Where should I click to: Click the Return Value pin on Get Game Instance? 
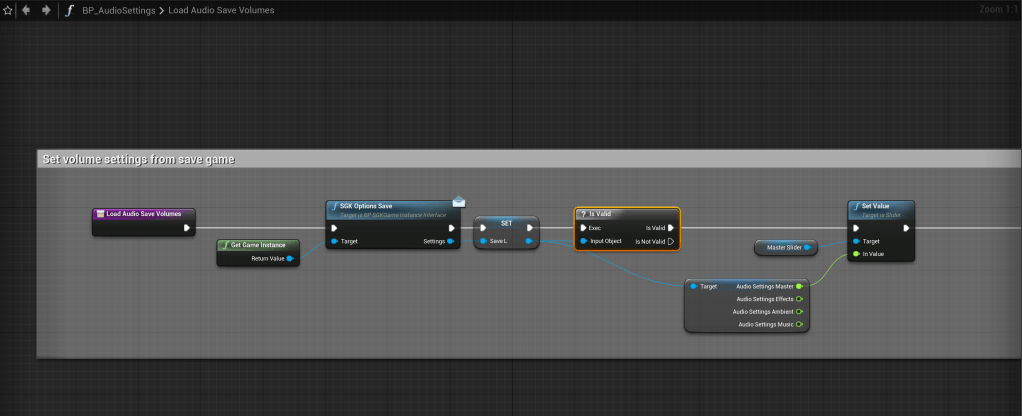pos(290,258)
